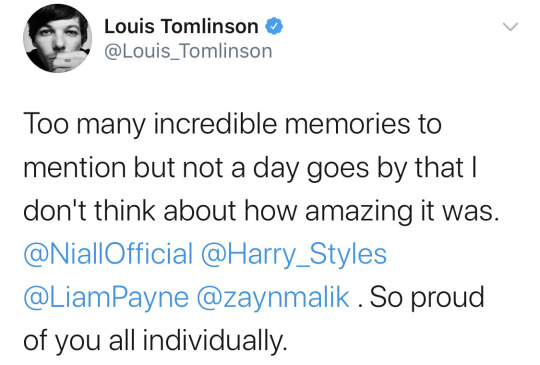Open the Louis Tomlinson display name link
The height and width of the screenshot is (365, 540).
click(181, 27)
